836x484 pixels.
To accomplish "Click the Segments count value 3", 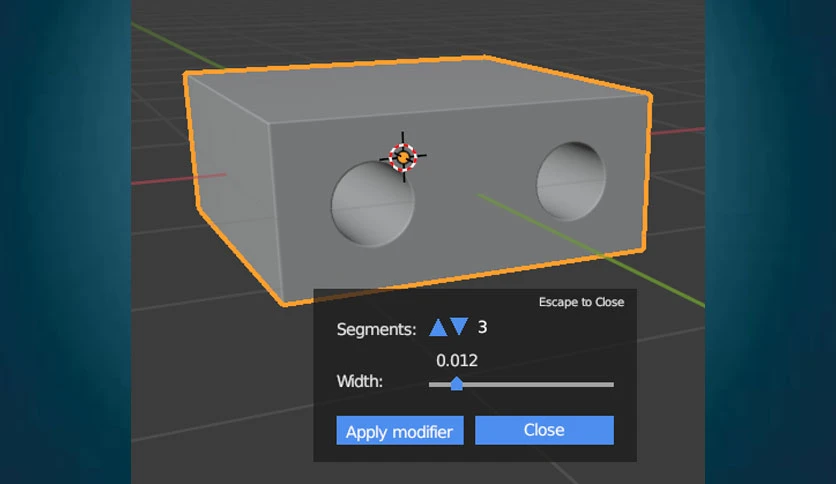I will point(483,327).
